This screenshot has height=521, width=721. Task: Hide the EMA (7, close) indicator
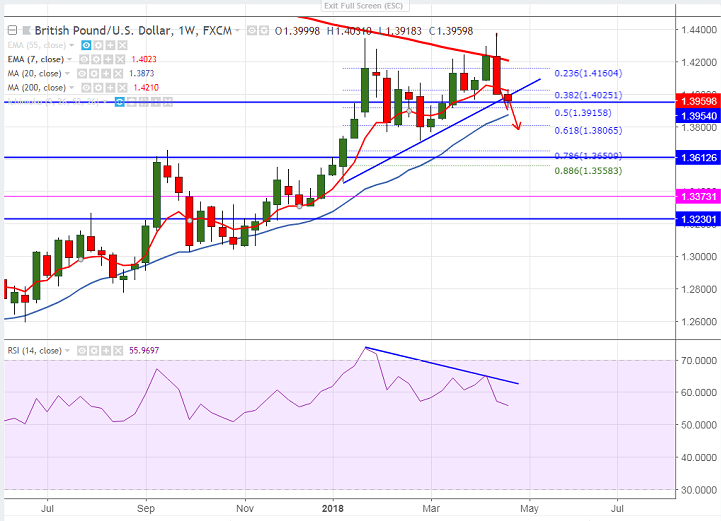tap(84, 59)
